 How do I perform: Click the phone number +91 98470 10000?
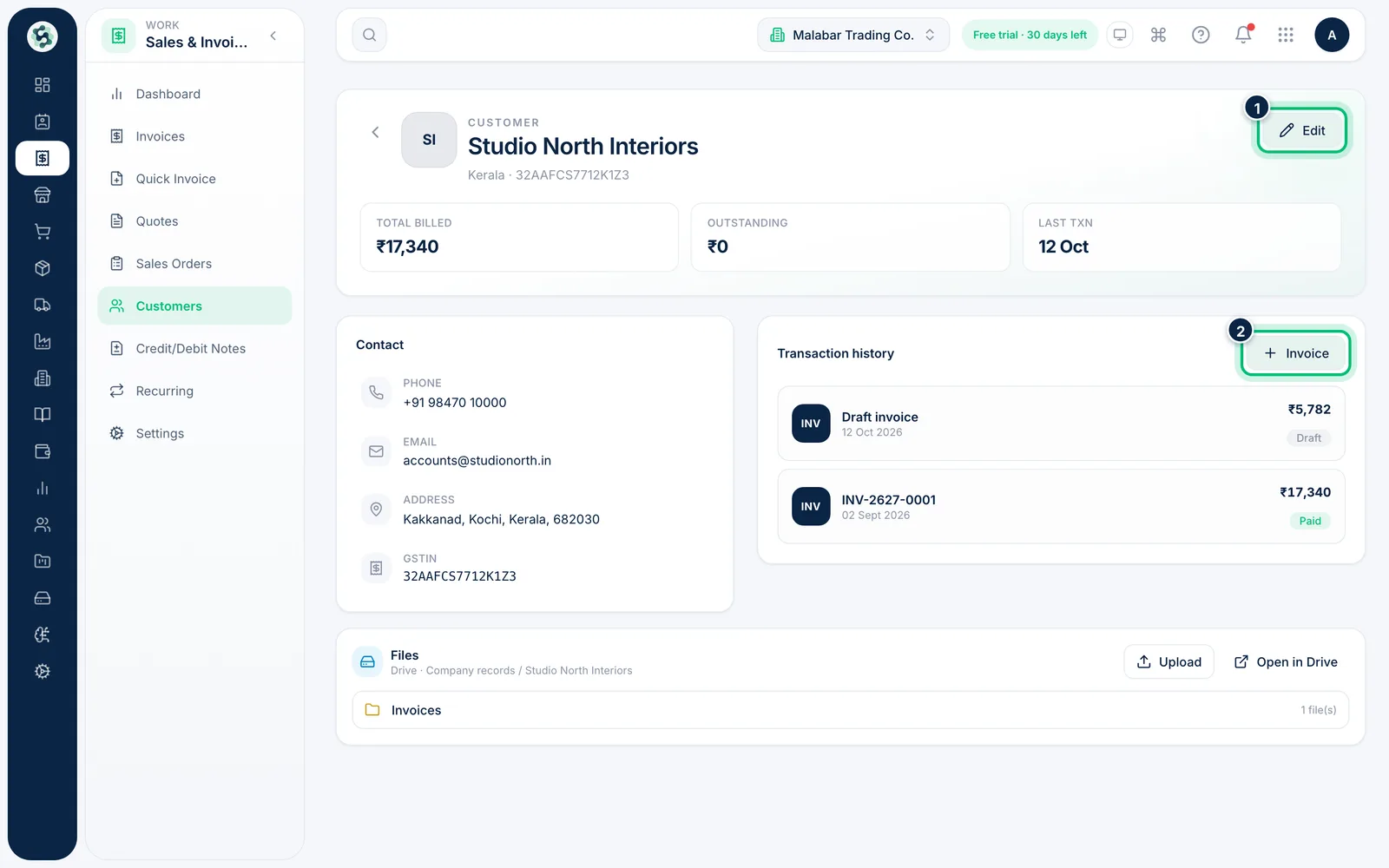(454, 403)
